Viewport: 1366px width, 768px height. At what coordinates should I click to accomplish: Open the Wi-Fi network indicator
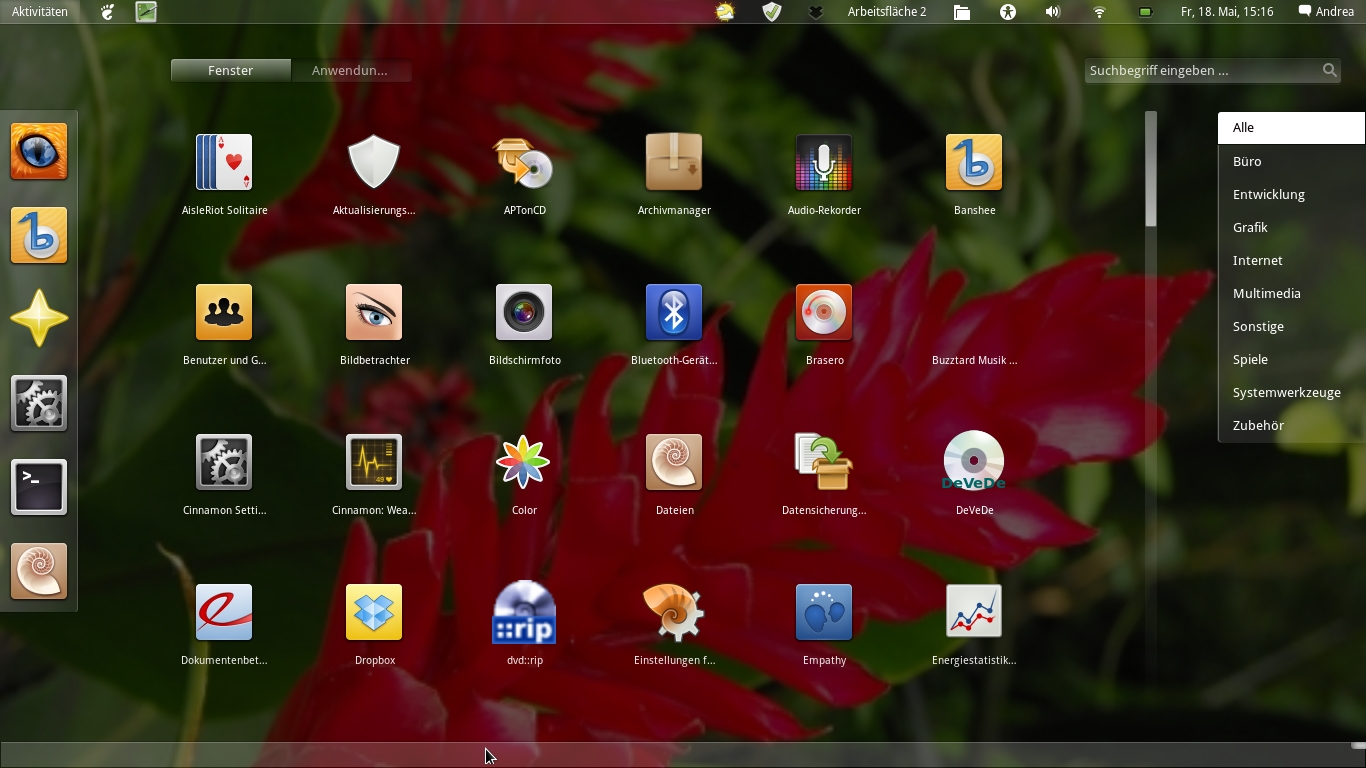tap(1099, 12)
